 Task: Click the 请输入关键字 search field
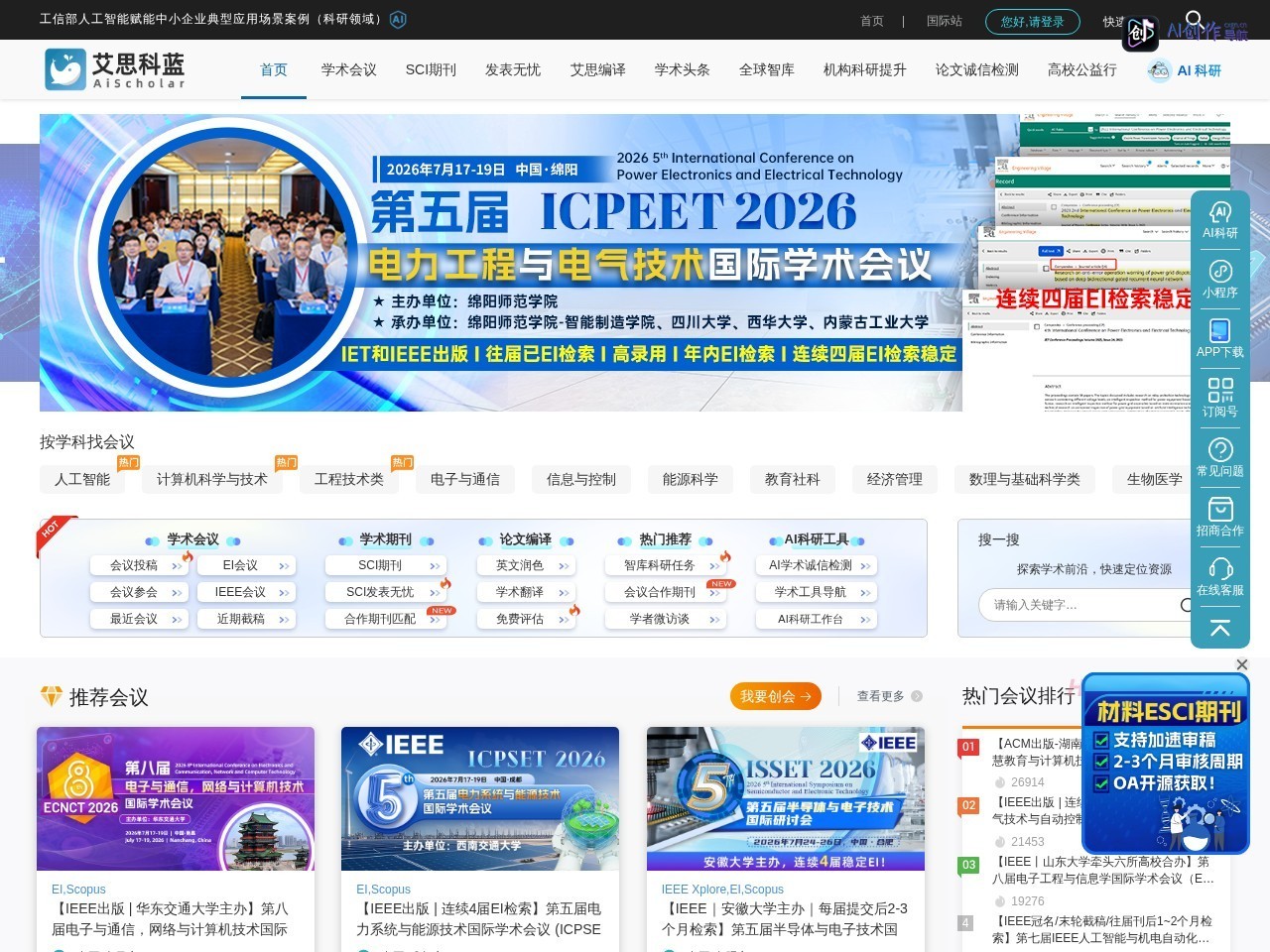pos(1081,605)
